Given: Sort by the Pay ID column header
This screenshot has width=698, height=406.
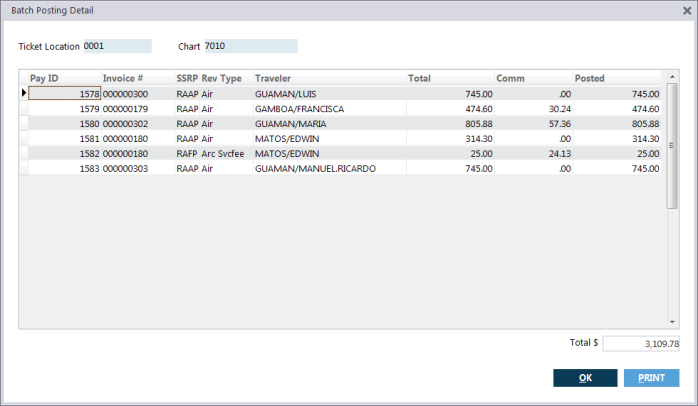Looking at the screenshot, I should click(x=65, y=78).
